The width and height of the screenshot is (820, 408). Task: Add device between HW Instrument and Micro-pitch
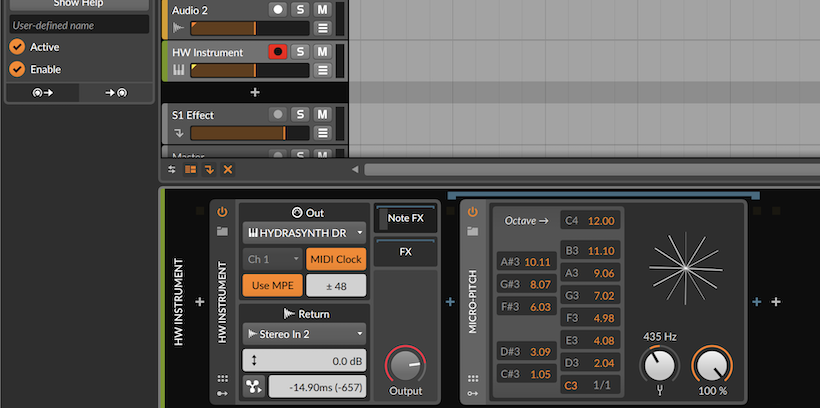(450, 302)
